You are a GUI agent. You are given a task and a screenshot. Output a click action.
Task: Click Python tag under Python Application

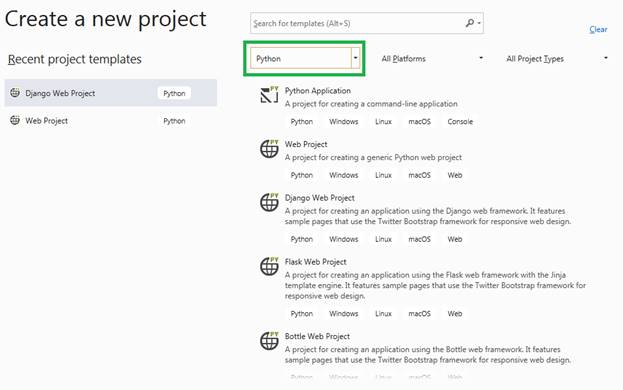click(x=302, y=122)
